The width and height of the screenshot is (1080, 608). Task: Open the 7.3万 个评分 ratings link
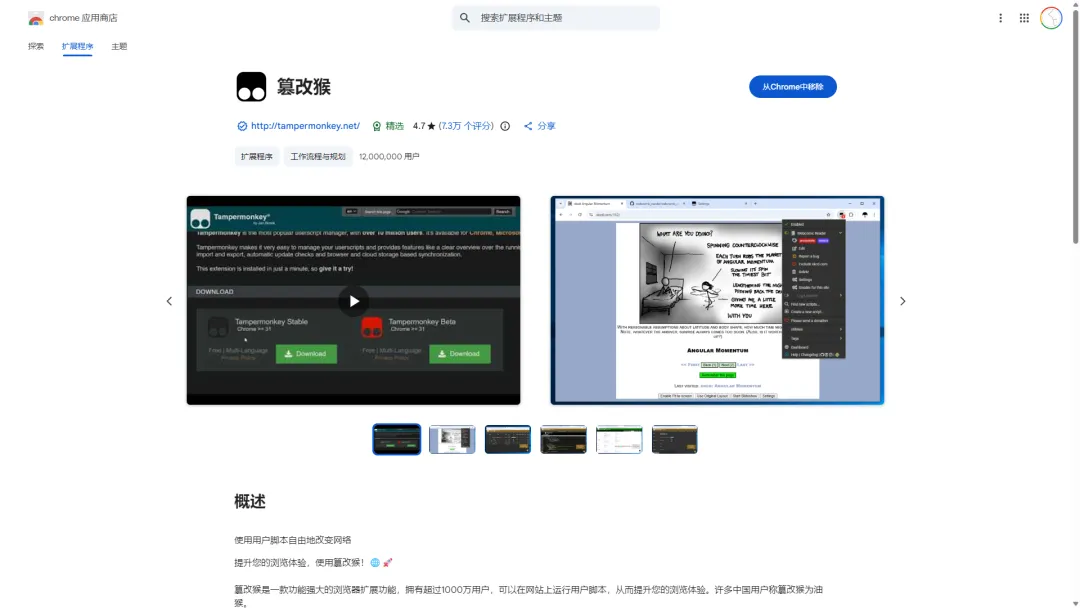point(466,126)
